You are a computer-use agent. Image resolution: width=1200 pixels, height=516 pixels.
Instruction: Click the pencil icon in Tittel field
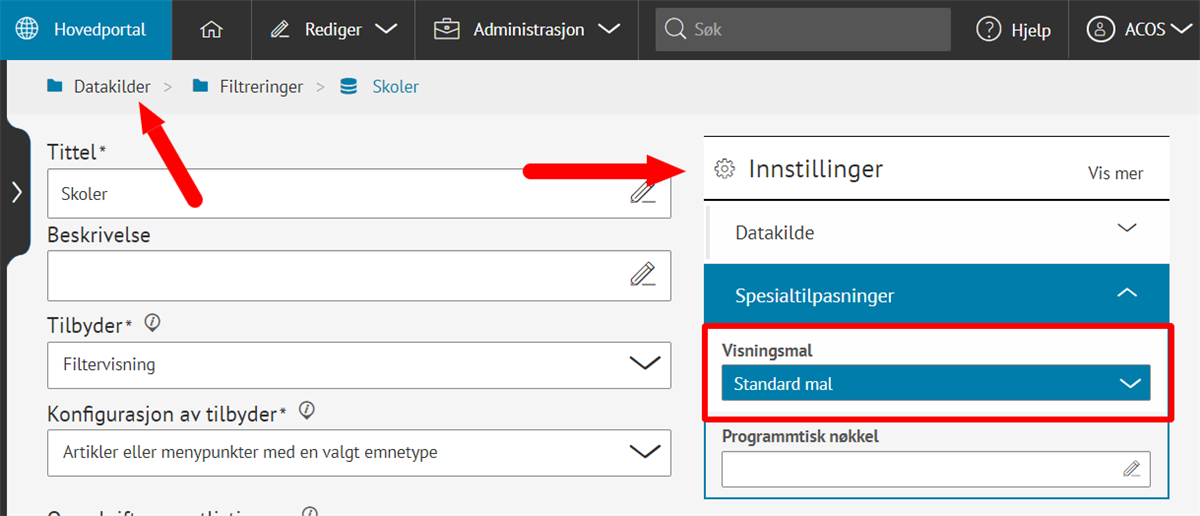tap(643, 193)
